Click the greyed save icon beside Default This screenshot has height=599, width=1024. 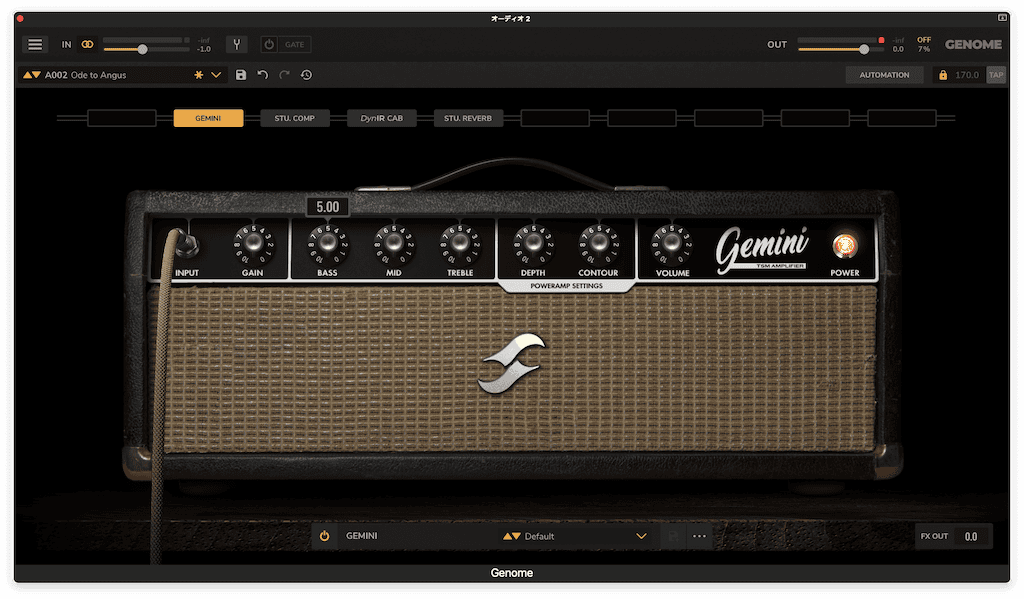pos(673,536)
